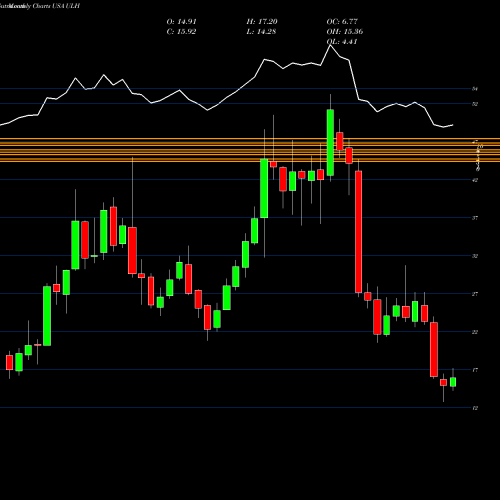Image resolution: width=500 pixels, height=500 pixels.
Task: Click the 22 price axis label
Action: coord(475,332)
